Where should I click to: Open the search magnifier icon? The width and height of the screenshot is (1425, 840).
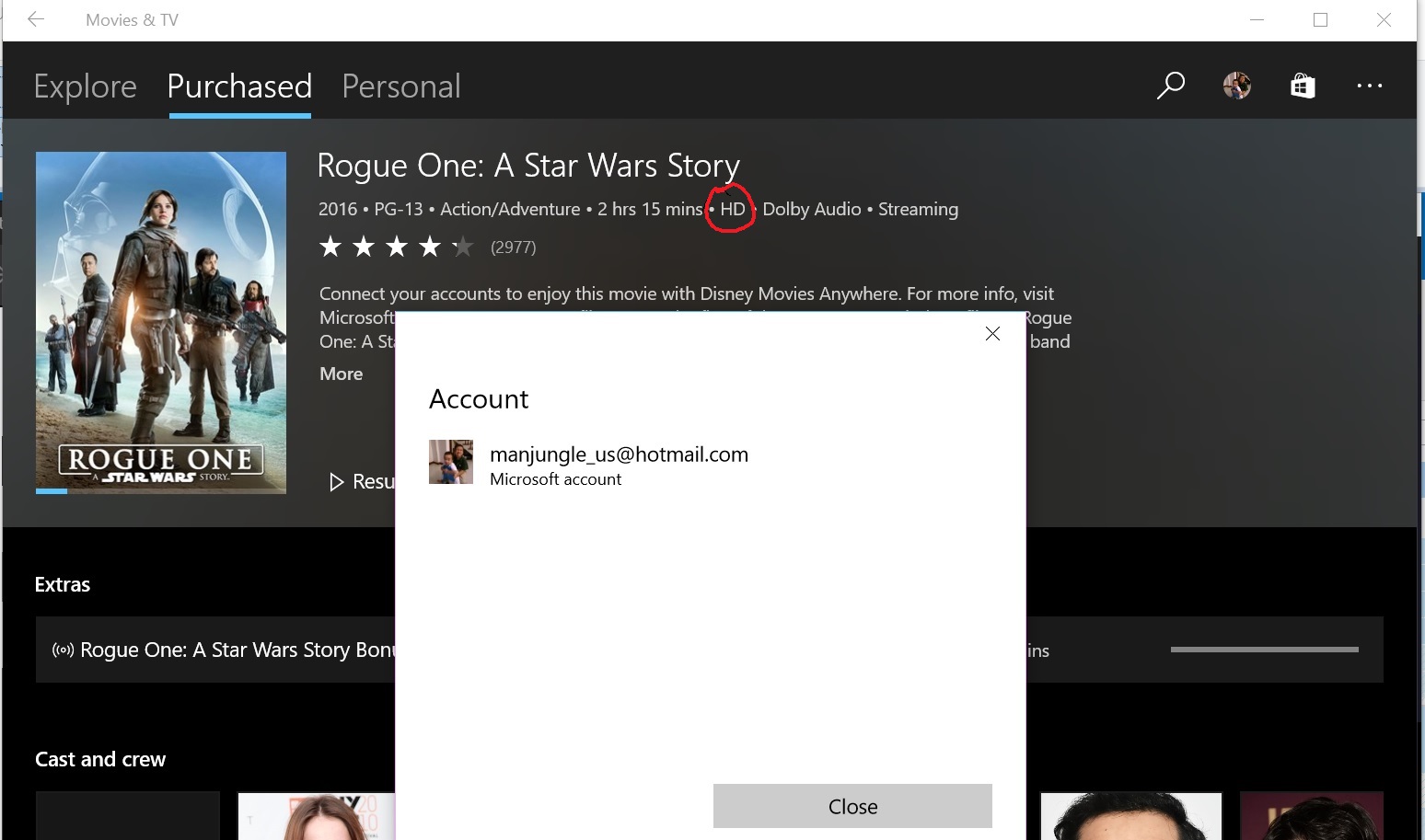[x=1170, y=86]
